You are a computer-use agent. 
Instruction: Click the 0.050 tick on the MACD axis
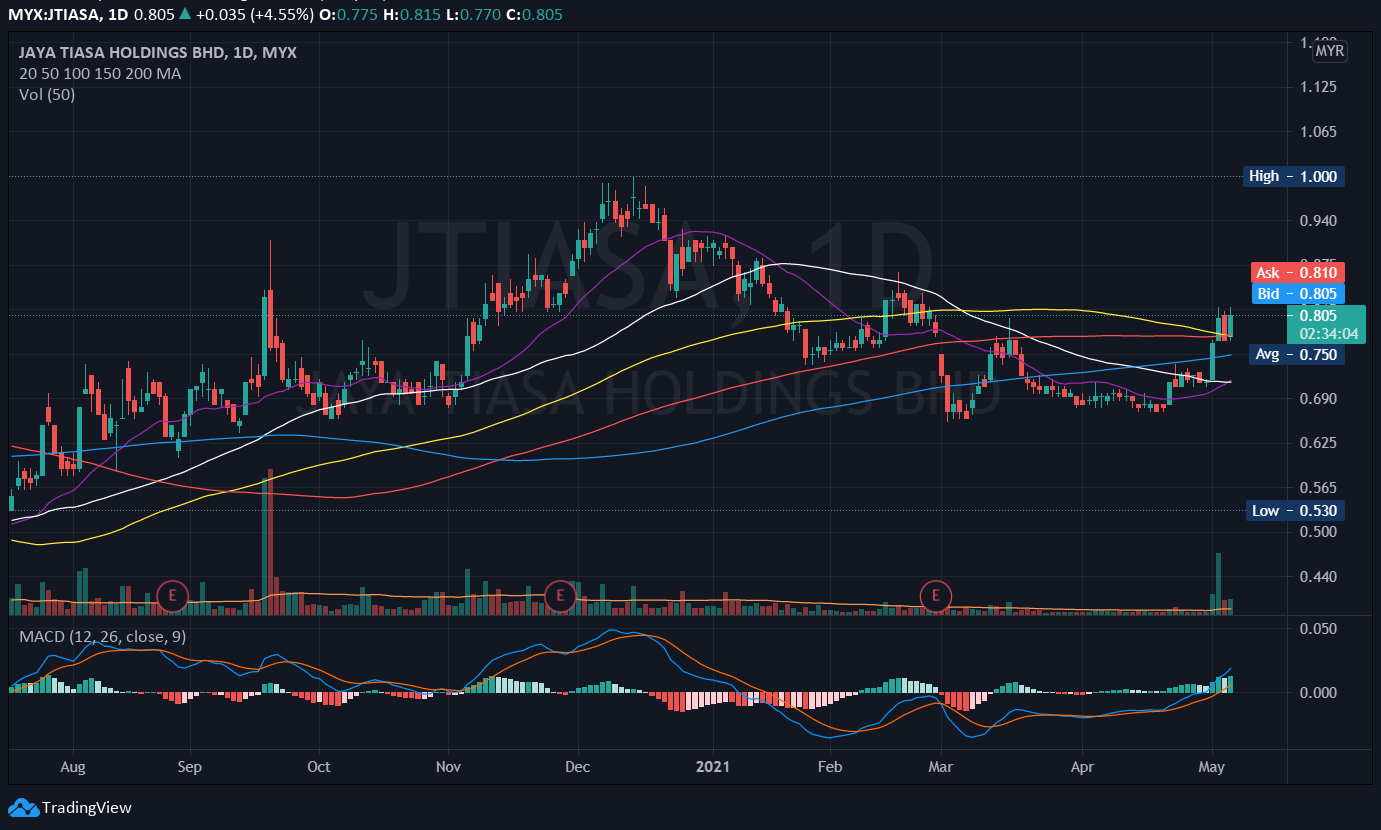[x=1318, y=628]
